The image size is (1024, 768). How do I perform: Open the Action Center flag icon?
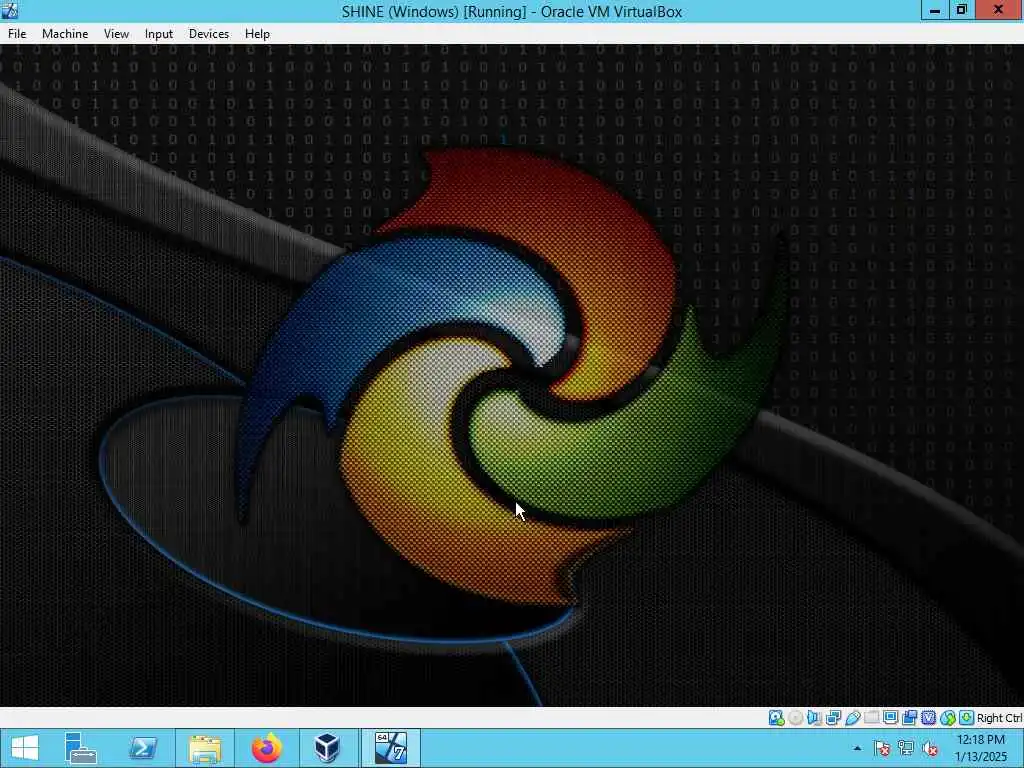(x=882, y=748)
